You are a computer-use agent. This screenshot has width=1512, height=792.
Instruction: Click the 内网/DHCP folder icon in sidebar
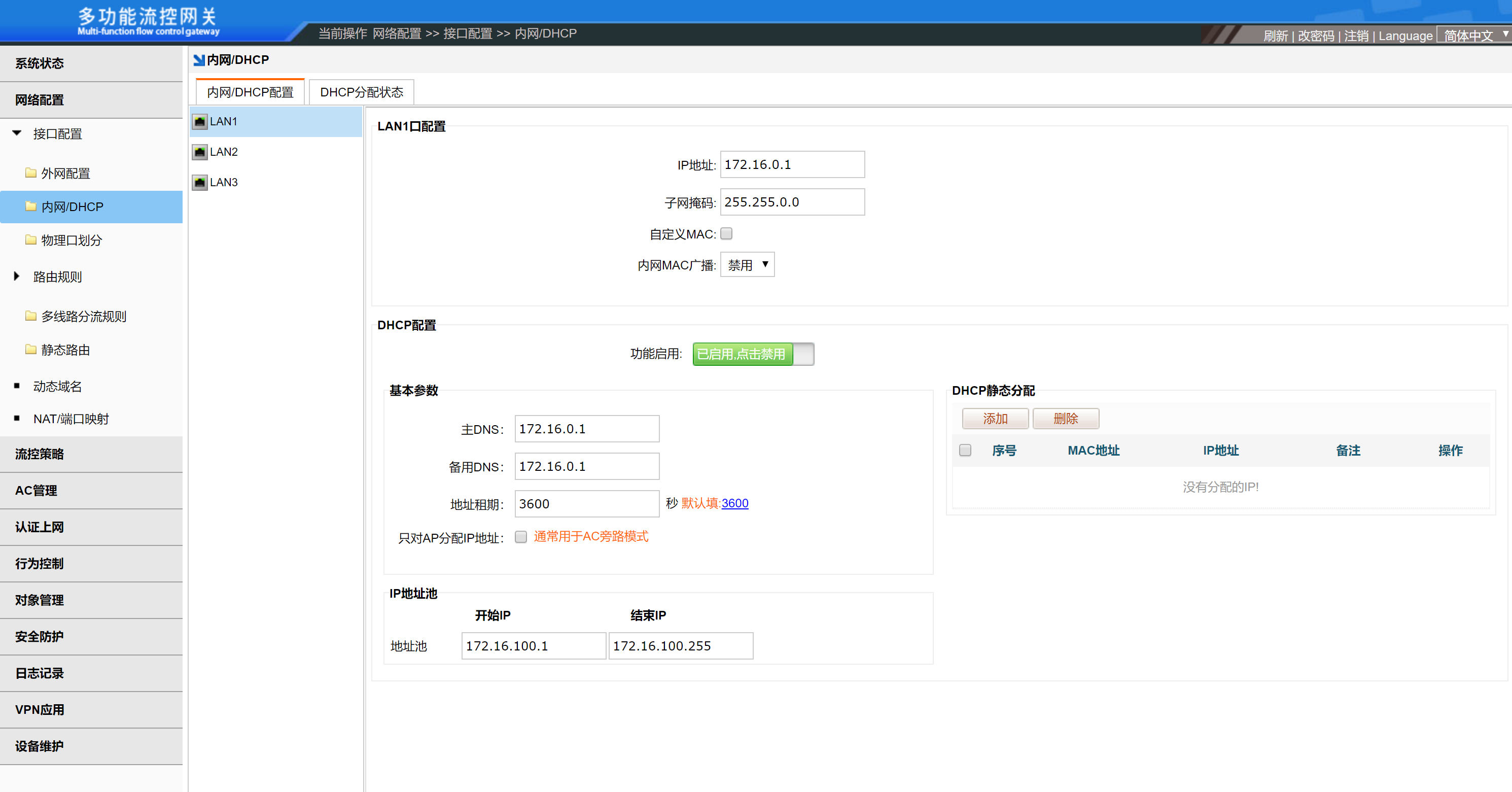tap(30, 206)
